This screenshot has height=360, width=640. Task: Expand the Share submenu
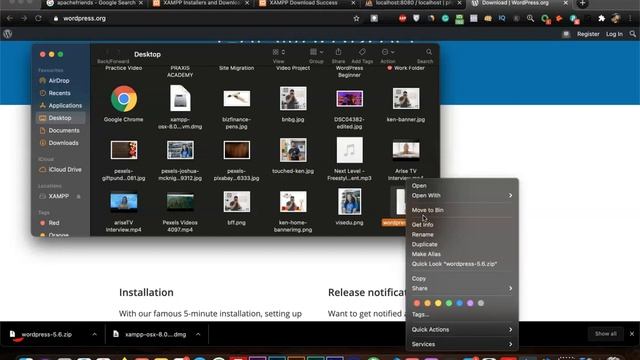[x=462, y=289]
